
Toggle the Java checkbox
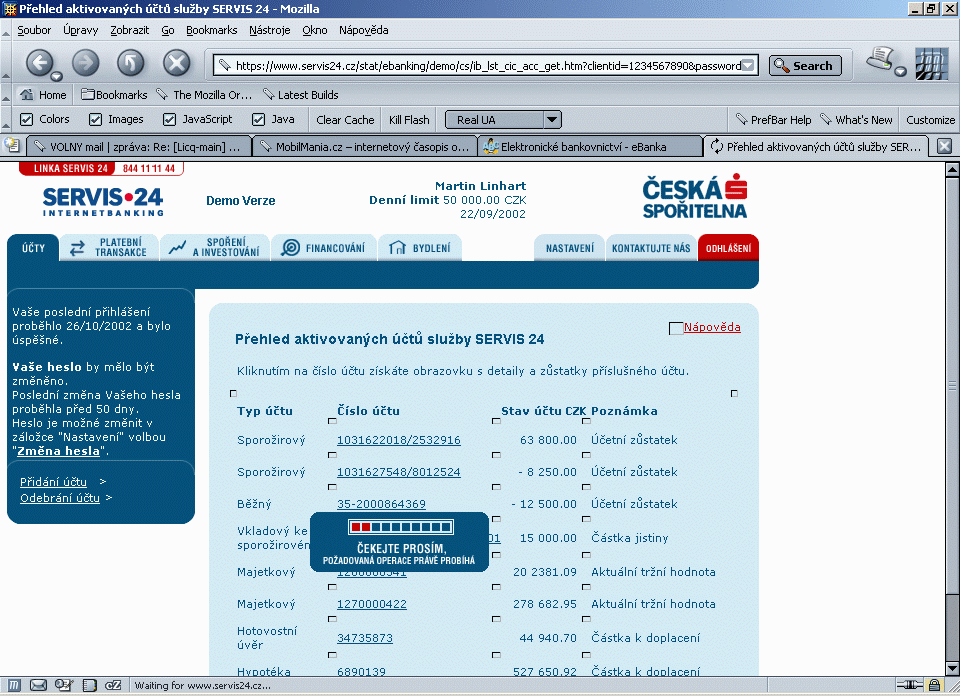pyautogui.click(x=258, y=119)
